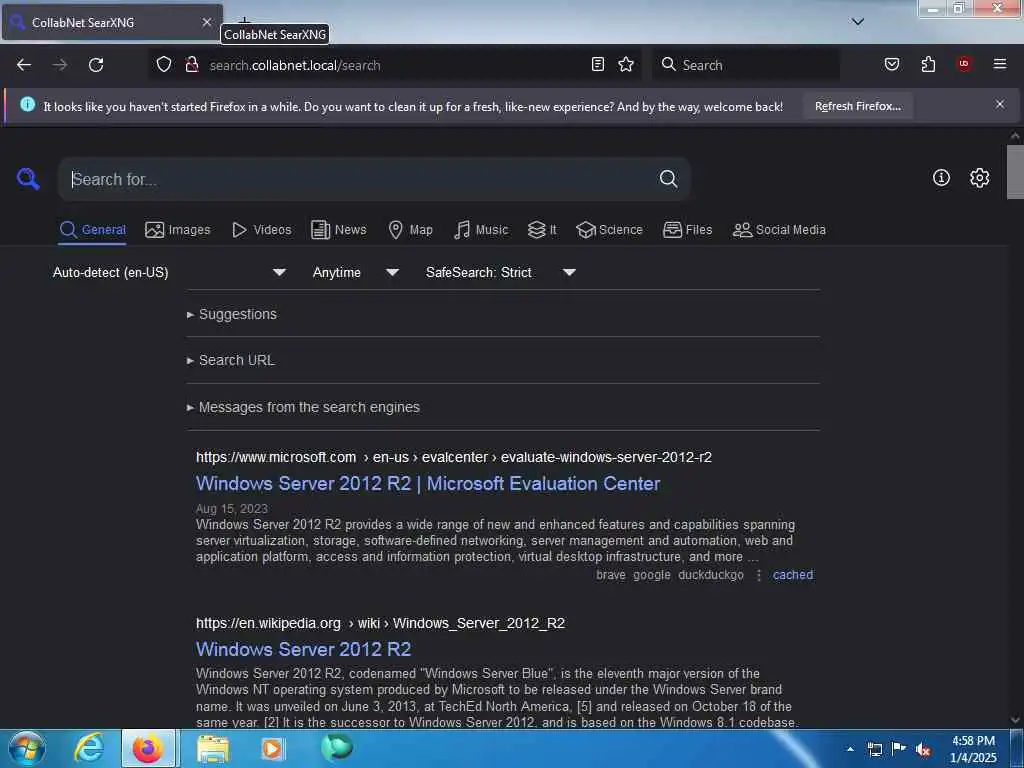This screenshot has width=1024, height=768.
Task: Click the greyed forward arrow button
Action: (60, 65)
